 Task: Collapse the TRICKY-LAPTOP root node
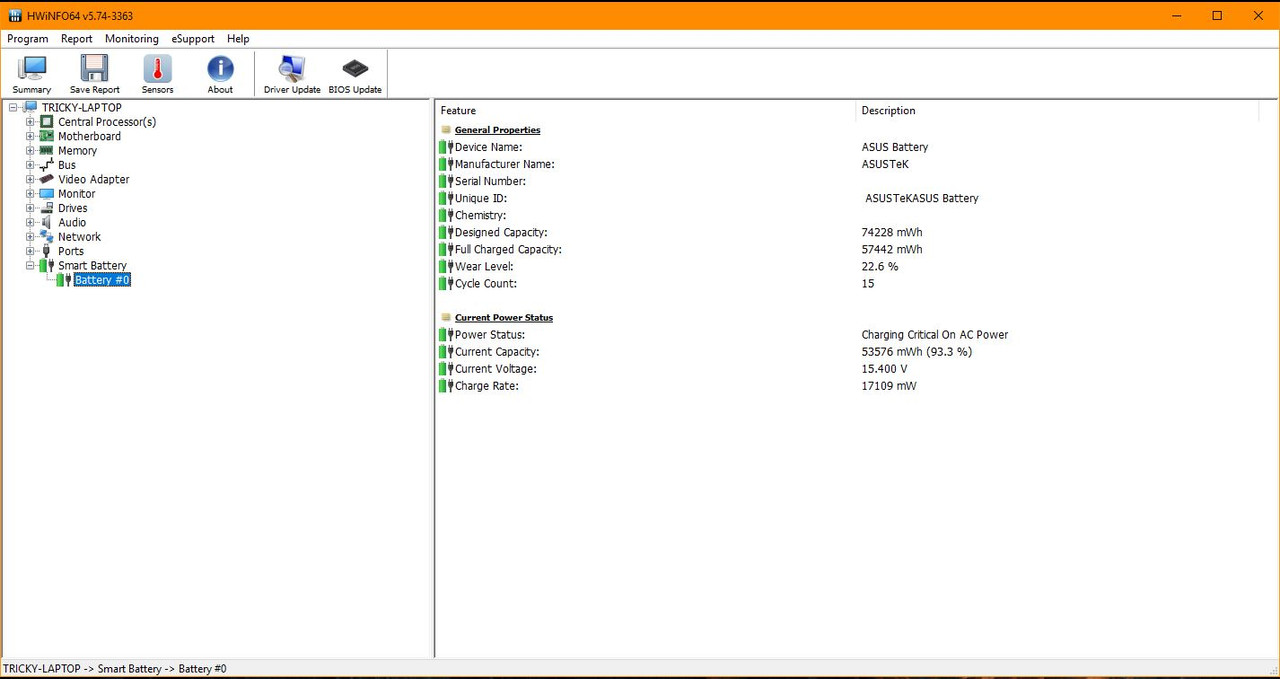tap(13, 108)
